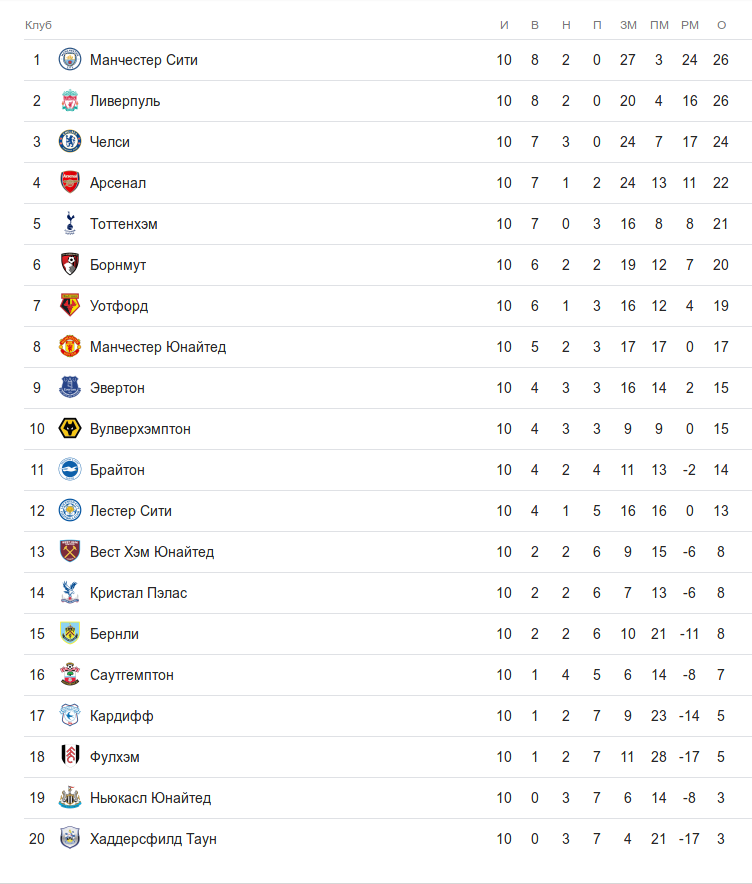Click the Клуб column header
This screenshot has height=884, width=752.
(x=38, y=24)
